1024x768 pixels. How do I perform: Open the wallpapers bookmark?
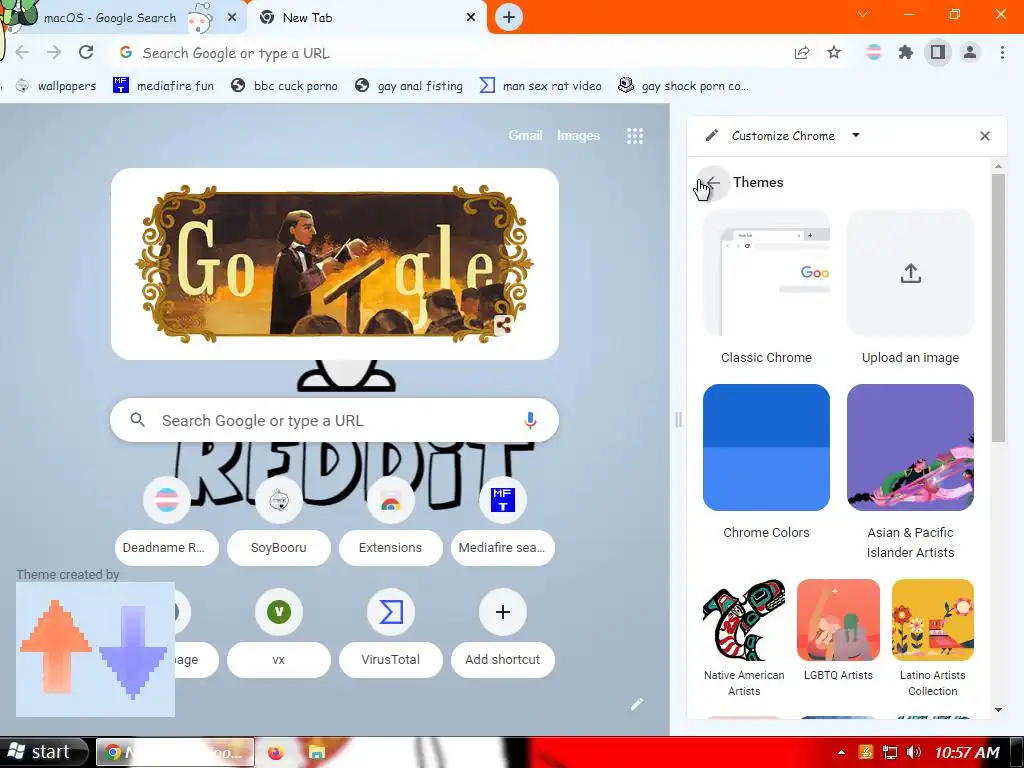[x=56, y=86]
